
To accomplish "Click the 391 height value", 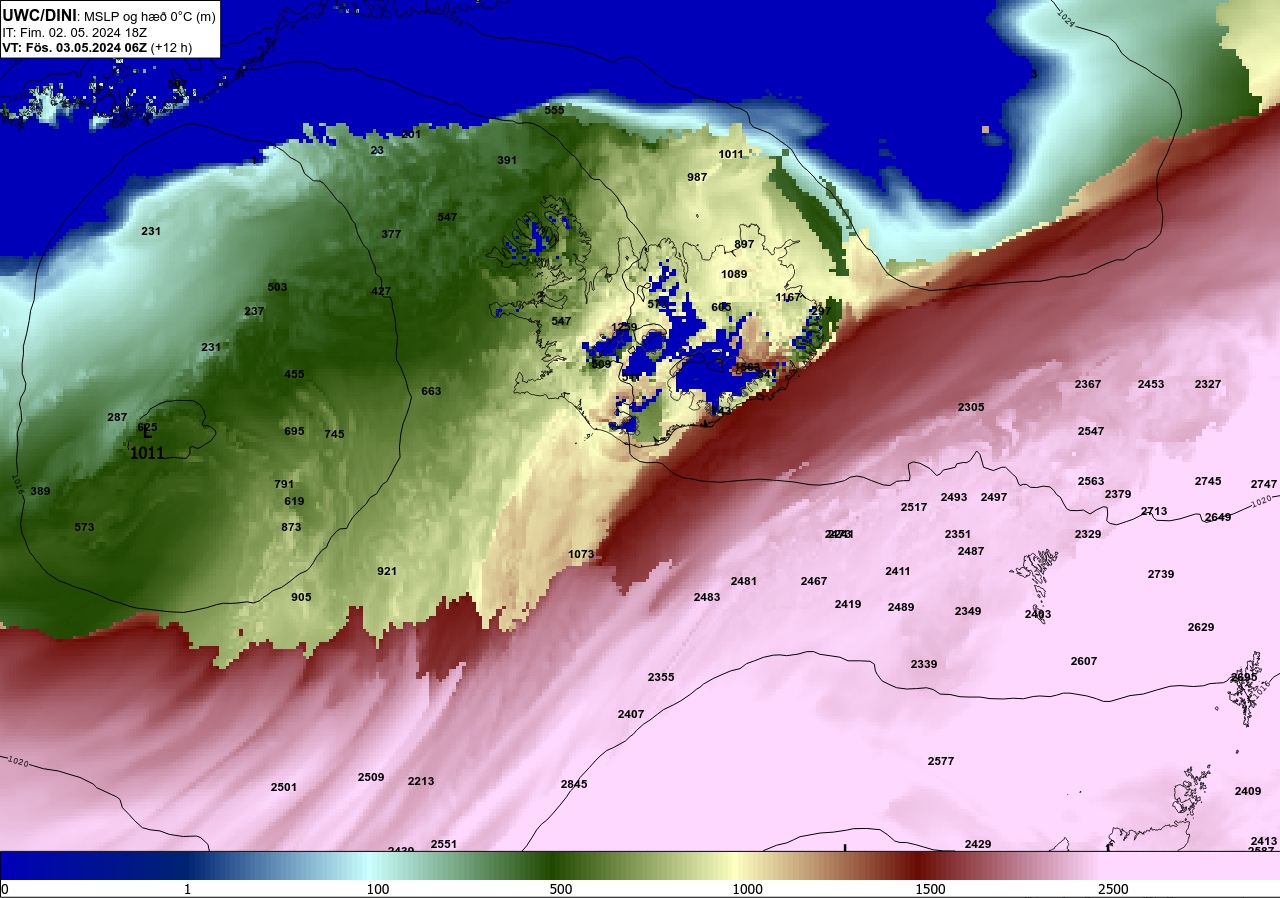I will coord(507,160).
